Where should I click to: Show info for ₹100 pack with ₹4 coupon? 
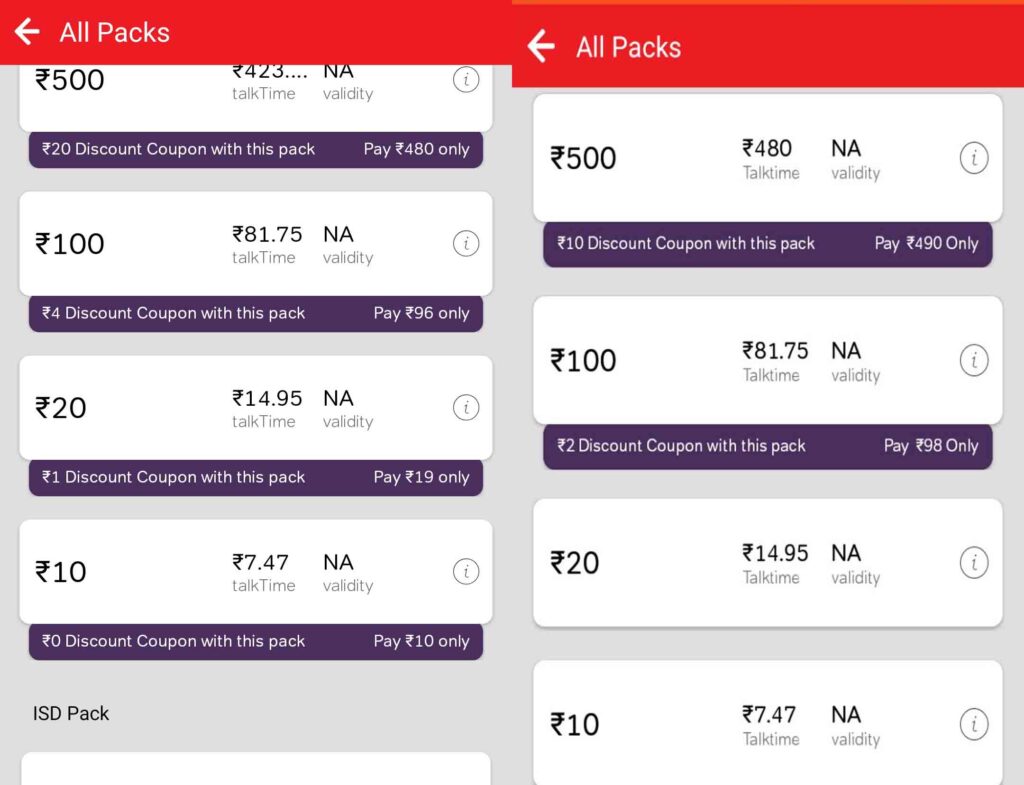pyautogui.click(x=466, y=244)
